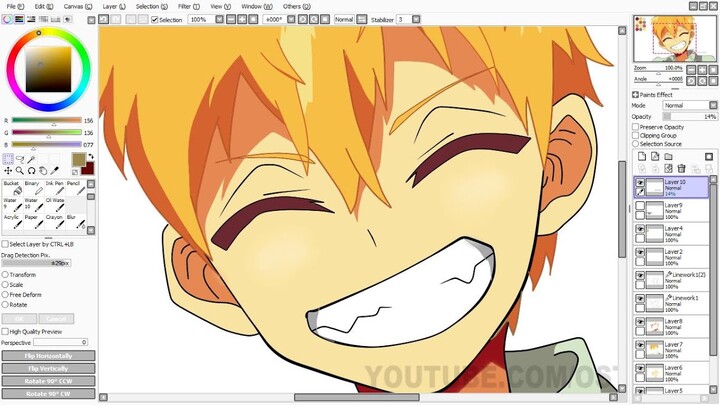This screenshot has width=720, height=405.
Task: Adjust the layer Opacity slider
Action: [x=690, y=117]
